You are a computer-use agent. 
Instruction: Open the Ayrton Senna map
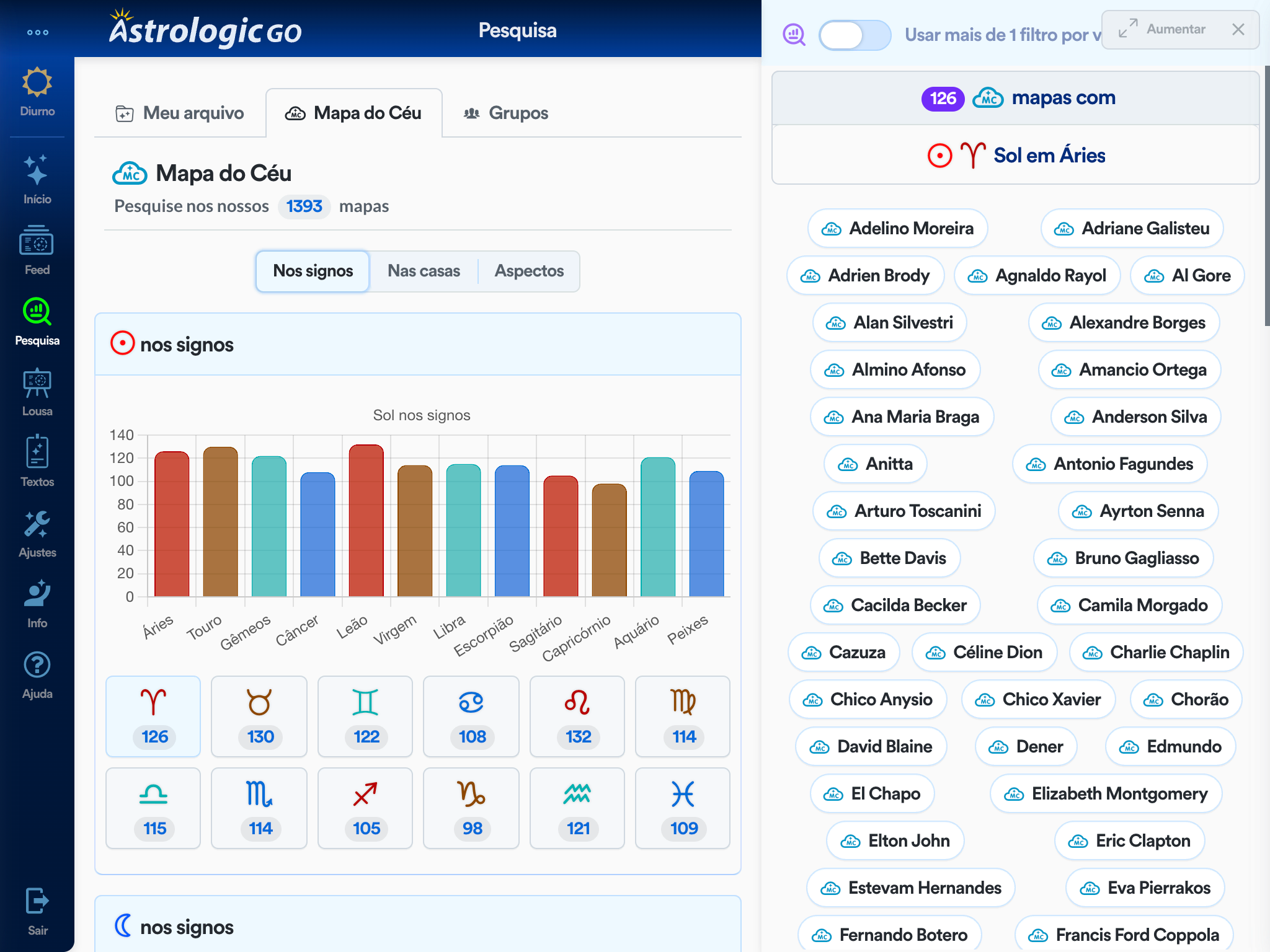coord(1138,511)
